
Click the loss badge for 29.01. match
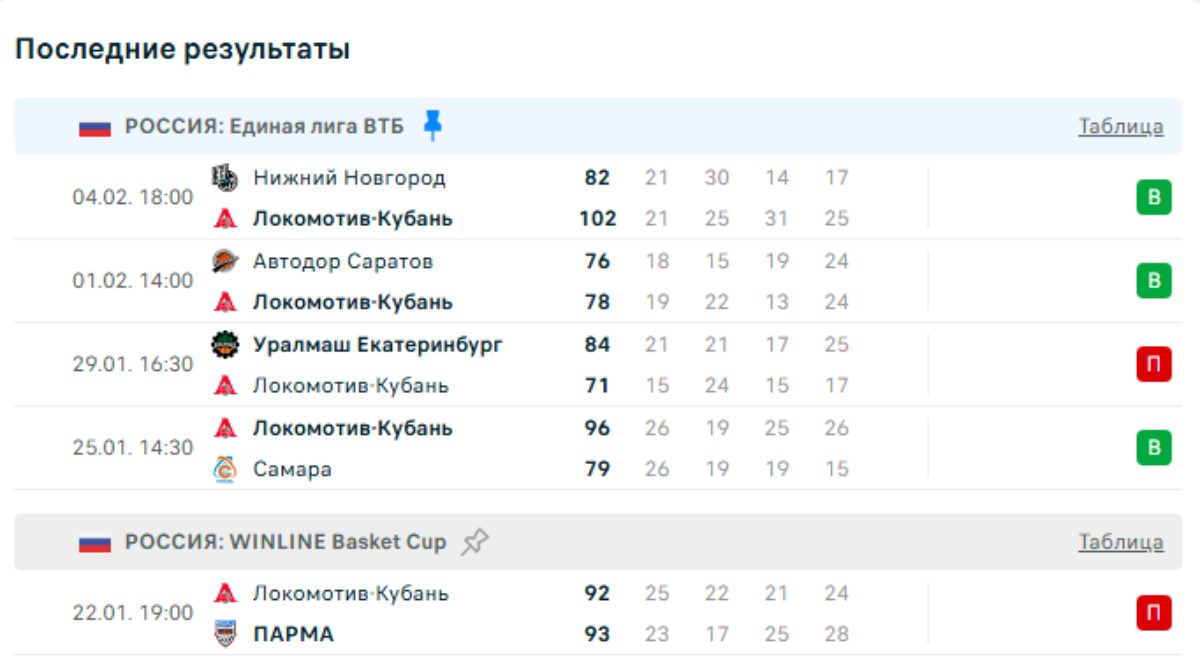tap(1153, 364)
